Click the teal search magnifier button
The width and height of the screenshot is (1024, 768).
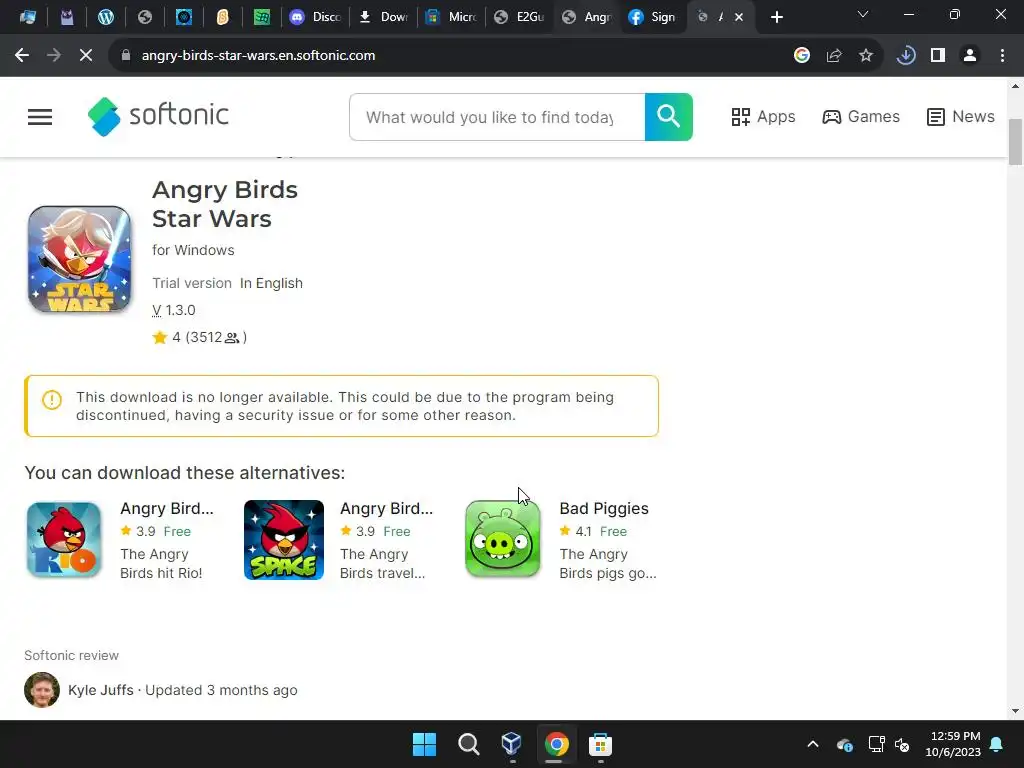[668, 117]
